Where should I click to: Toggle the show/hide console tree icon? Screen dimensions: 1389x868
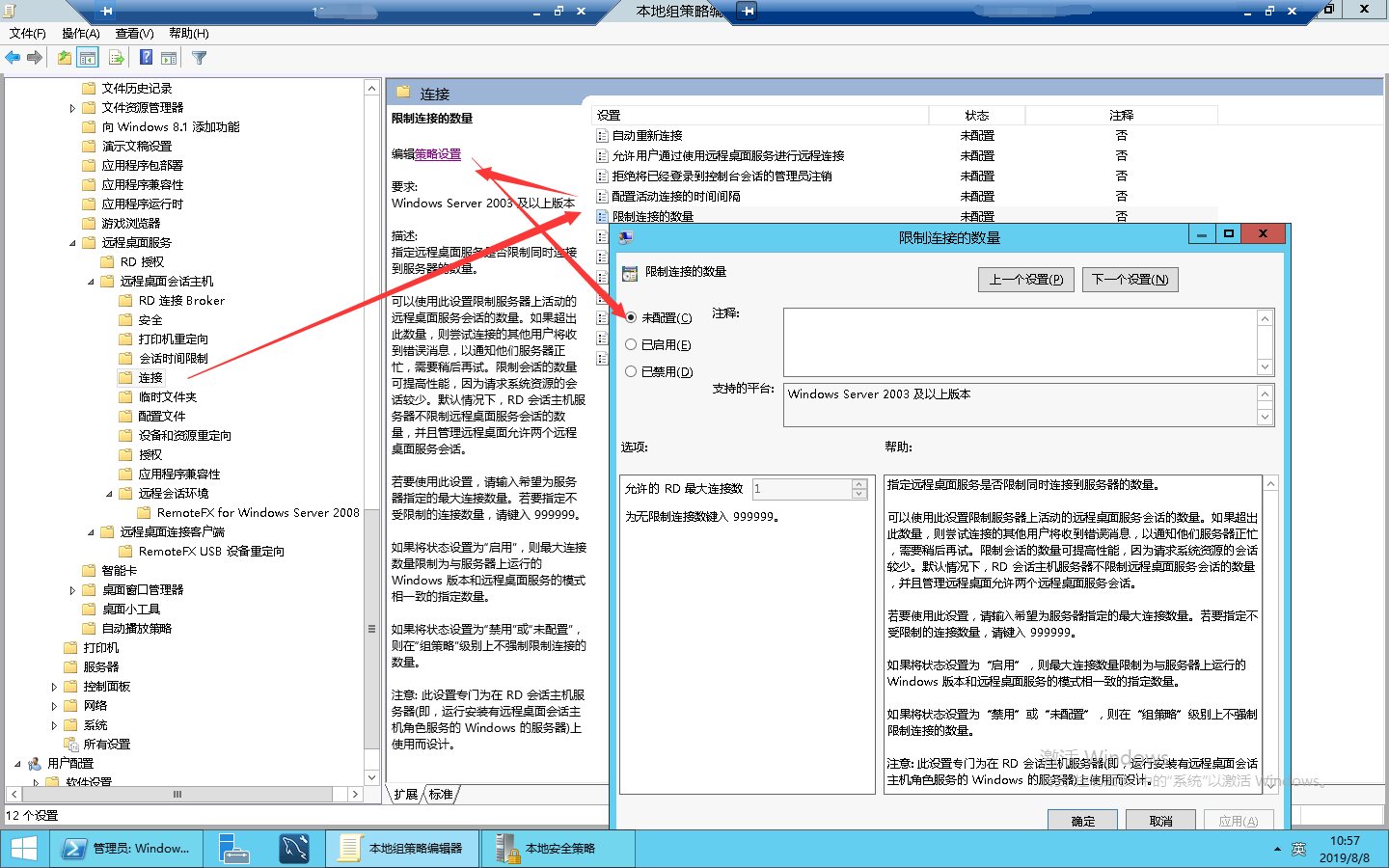click(x=88, y=58)
